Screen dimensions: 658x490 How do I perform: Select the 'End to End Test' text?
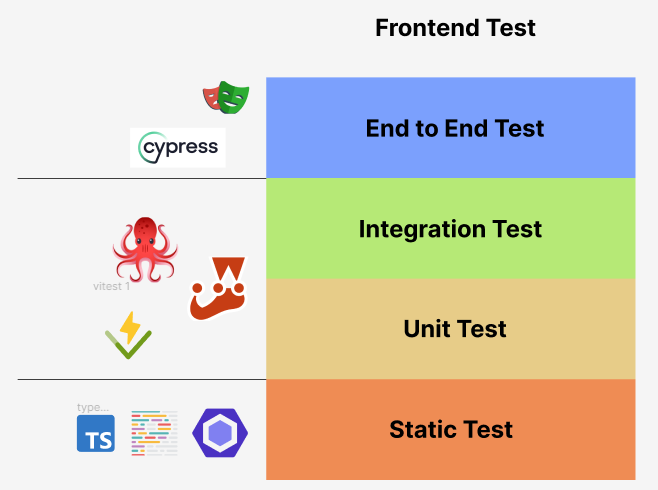455,128
